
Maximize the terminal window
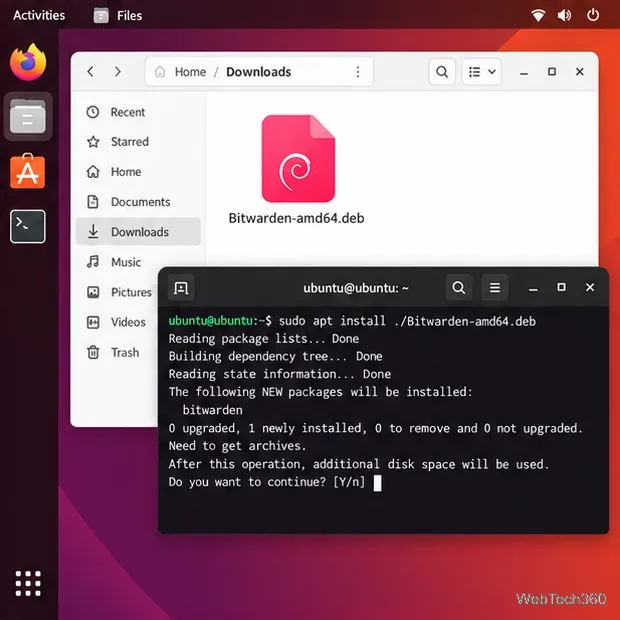click(561, 287)
